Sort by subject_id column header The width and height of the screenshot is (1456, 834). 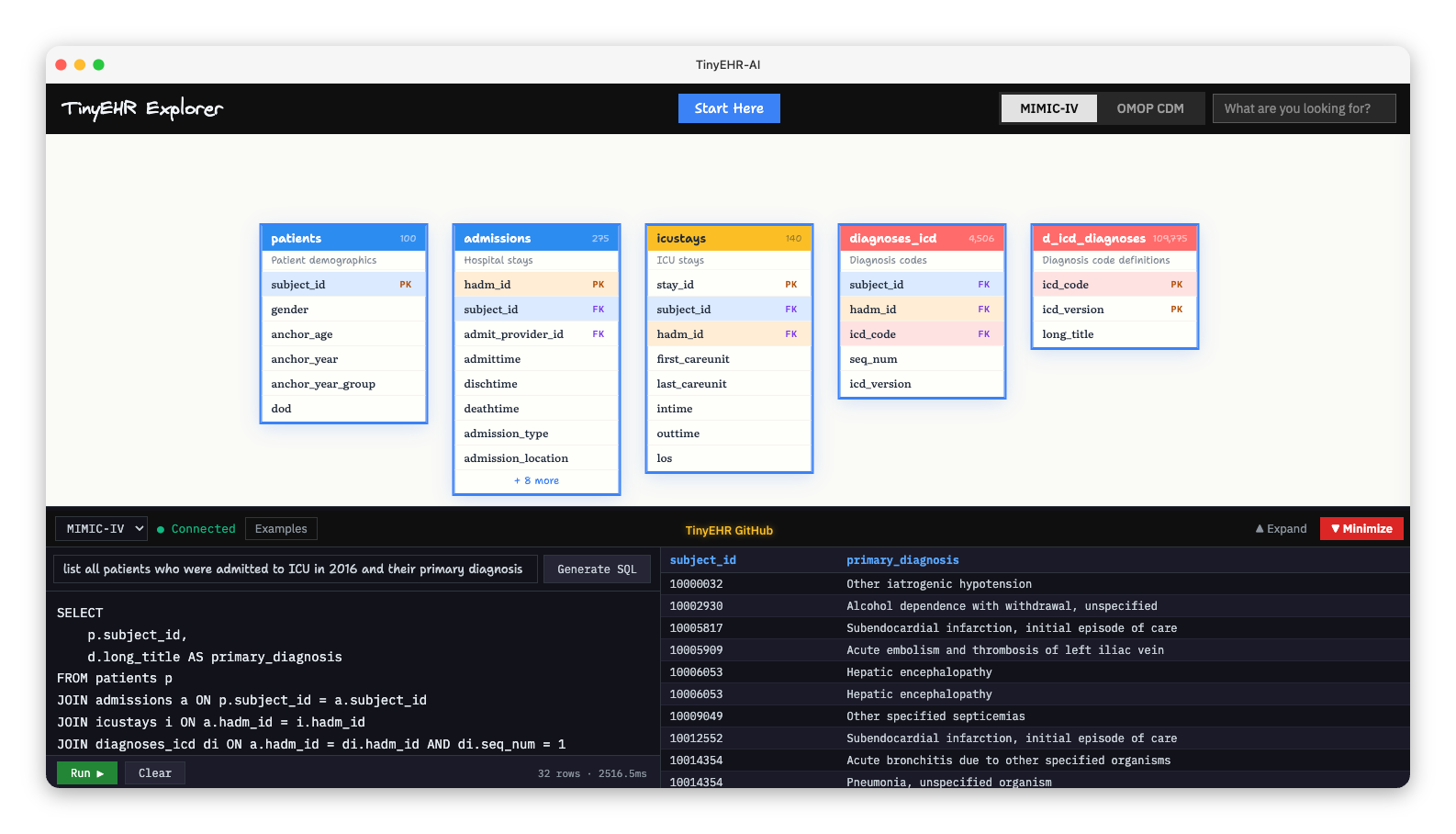tap(703, 560)
